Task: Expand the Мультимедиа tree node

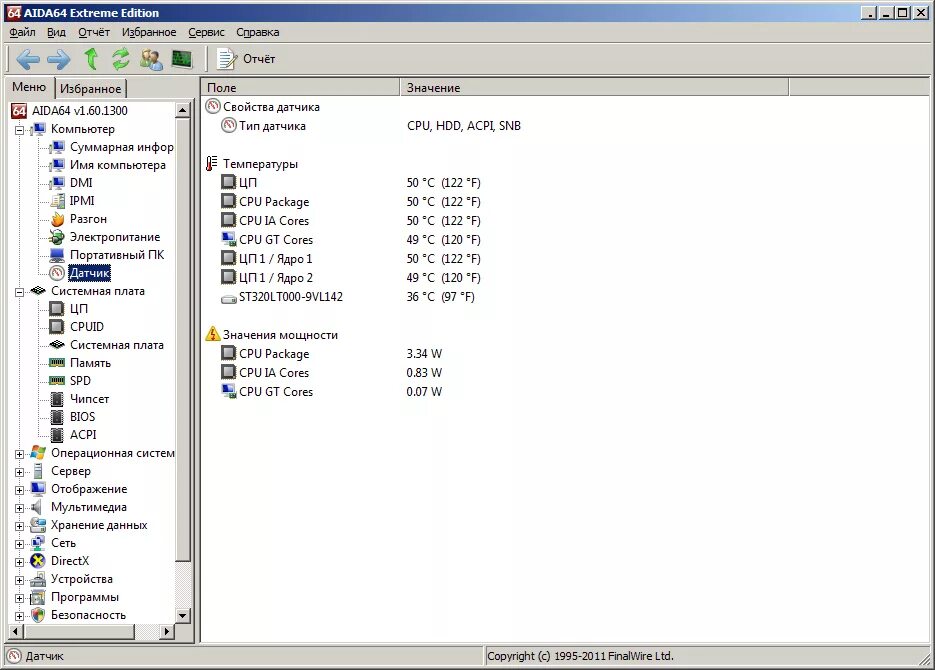Action: click(x=20, y=508)
